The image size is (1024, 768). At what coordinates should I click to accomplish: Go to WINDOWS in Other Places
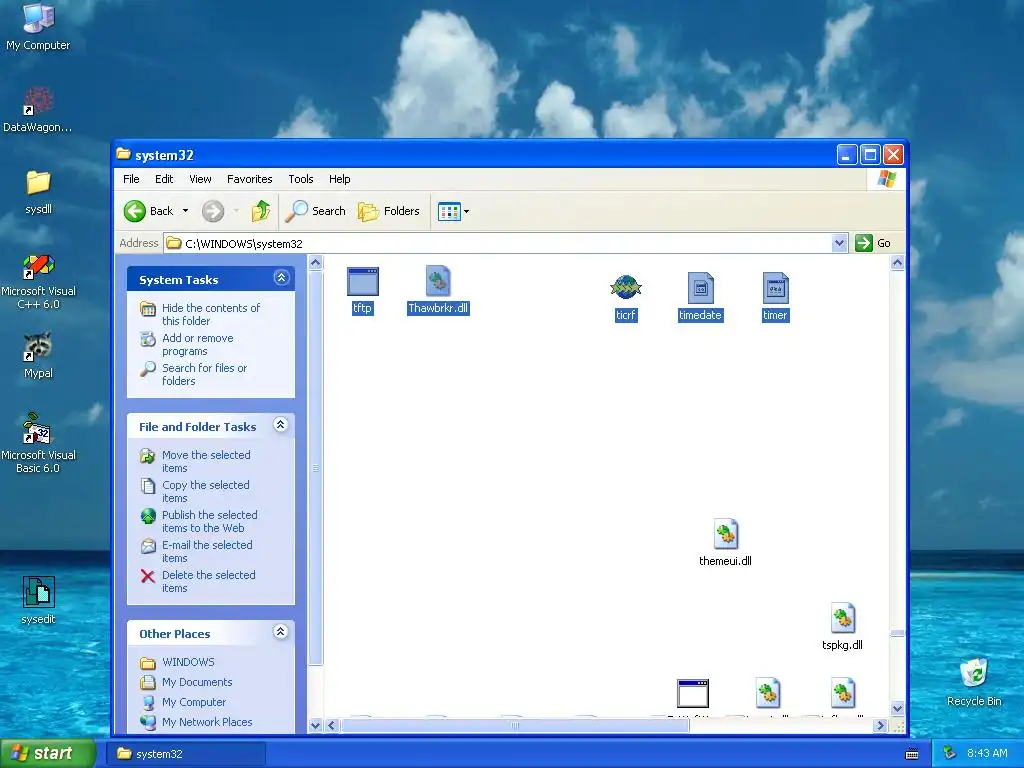click(188, 662)
